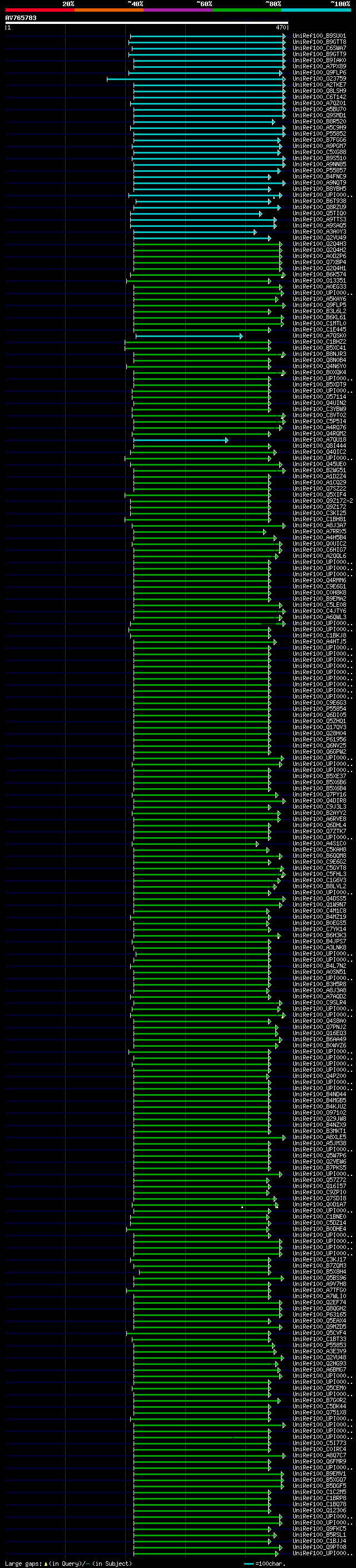Select the UniRef100_Q0D1A7 label
Viewport: 356px width, 1568px height.
319,1204
